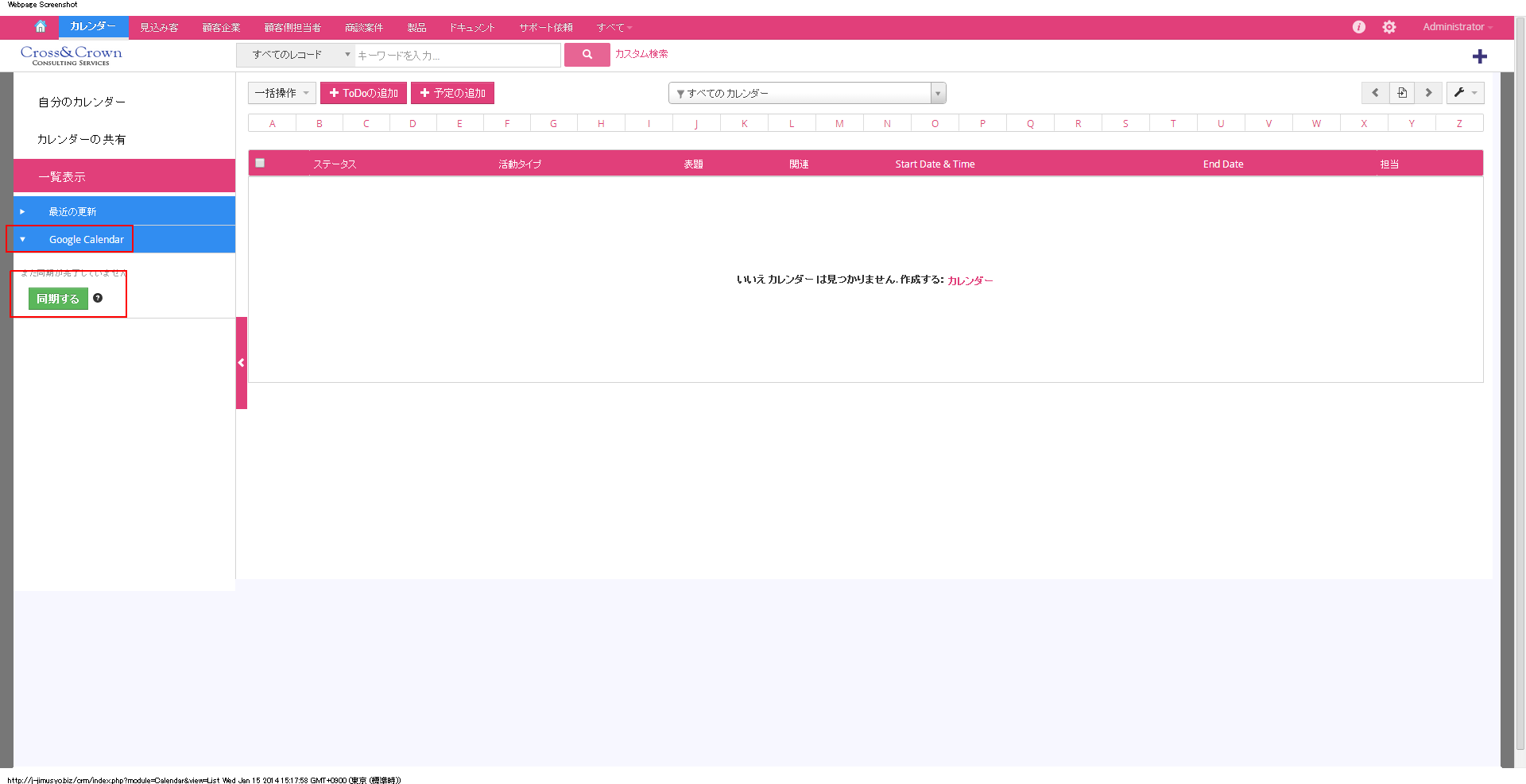This screenshot has height=784, width=1526.
Task: Click the magnifier search button
Action: (587, 55)
